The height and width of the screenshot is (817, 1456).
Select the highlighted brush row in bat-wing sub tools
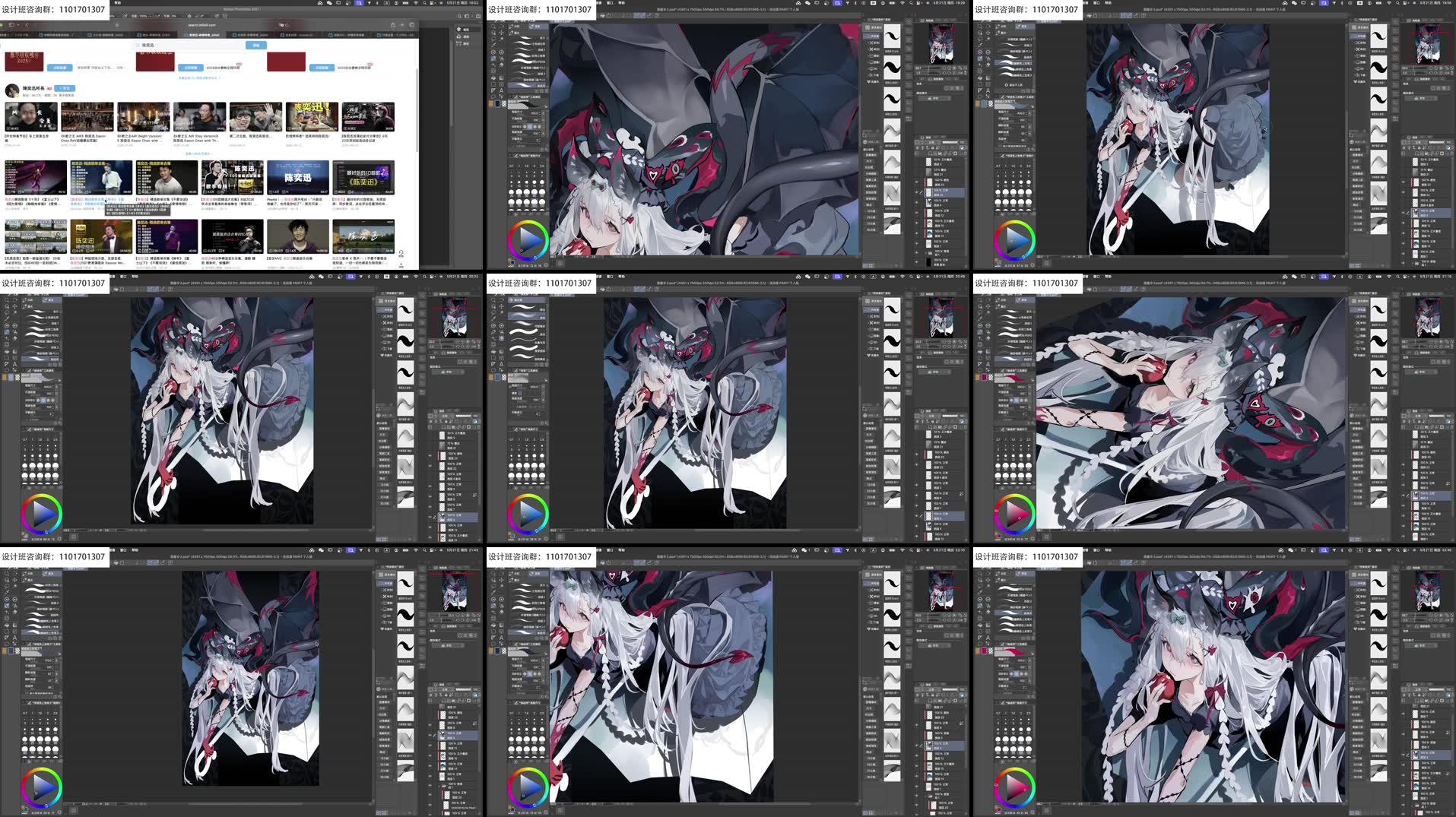pyautogui.click(x=528, y=85)
